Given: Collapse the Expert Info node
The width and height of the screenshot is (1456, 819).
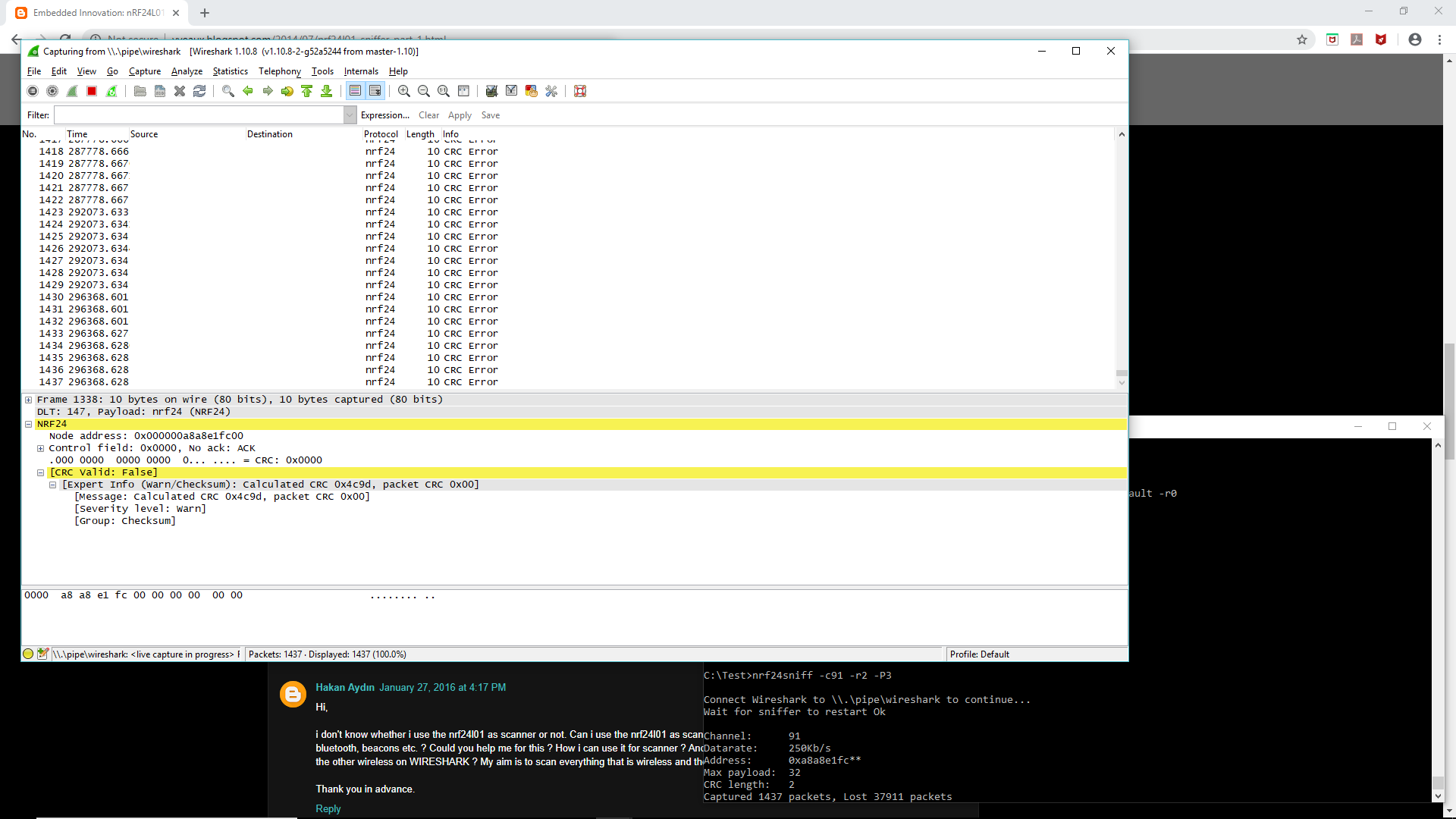Looking at the screenshot, I should (52, 485).
